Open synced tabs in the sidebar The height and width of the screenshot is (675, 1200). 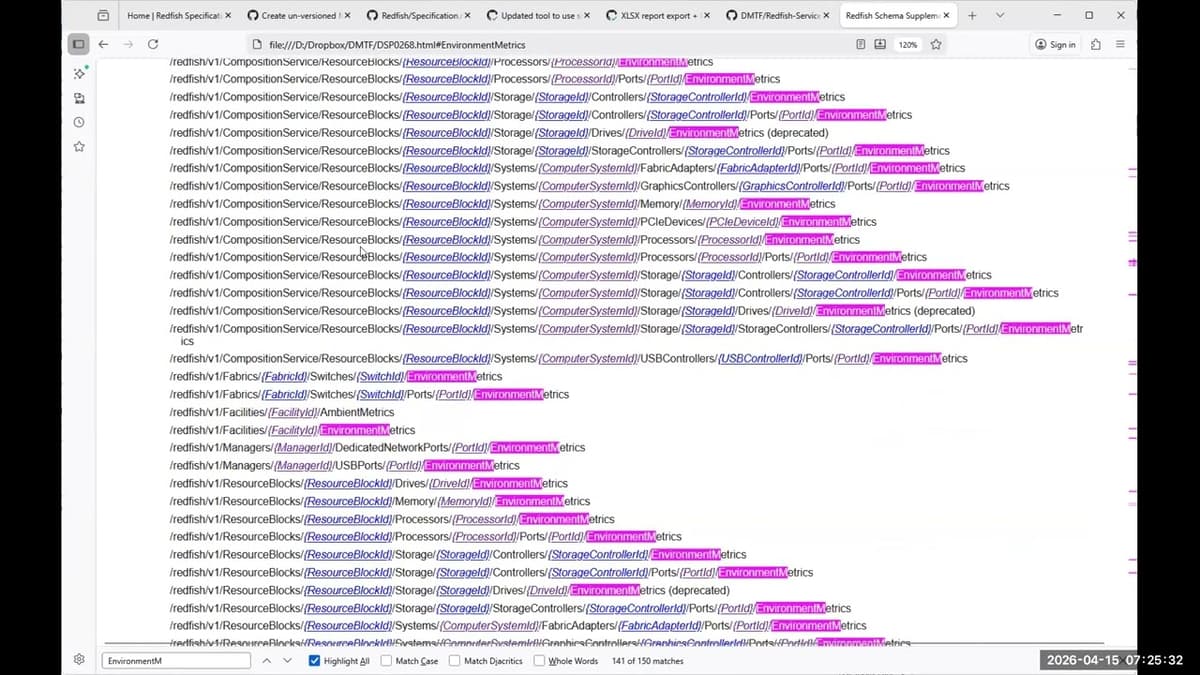click(79, 98)
